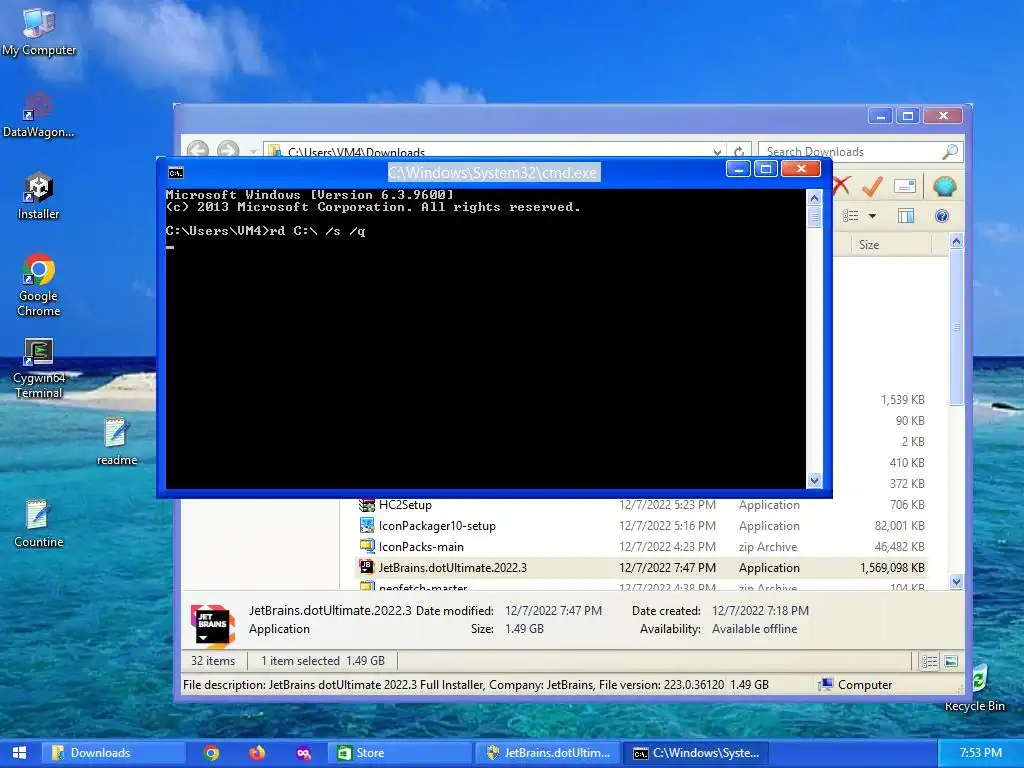Open the Windows Start button
This screenshot has width=1024, height=768.
point(19,753)
